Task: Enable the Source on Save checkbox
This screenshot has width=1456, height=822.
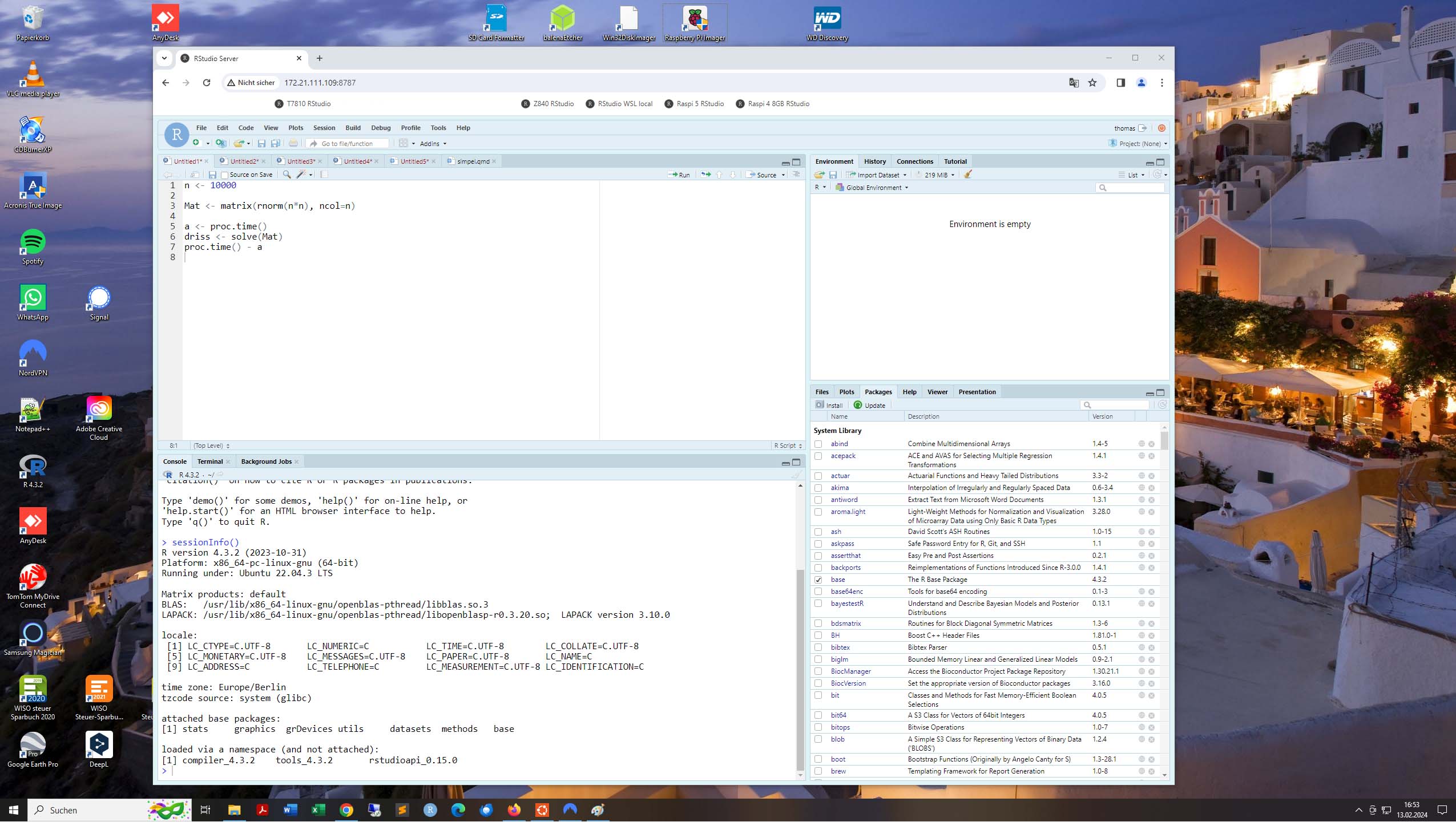Action: (x=225, y=175)
